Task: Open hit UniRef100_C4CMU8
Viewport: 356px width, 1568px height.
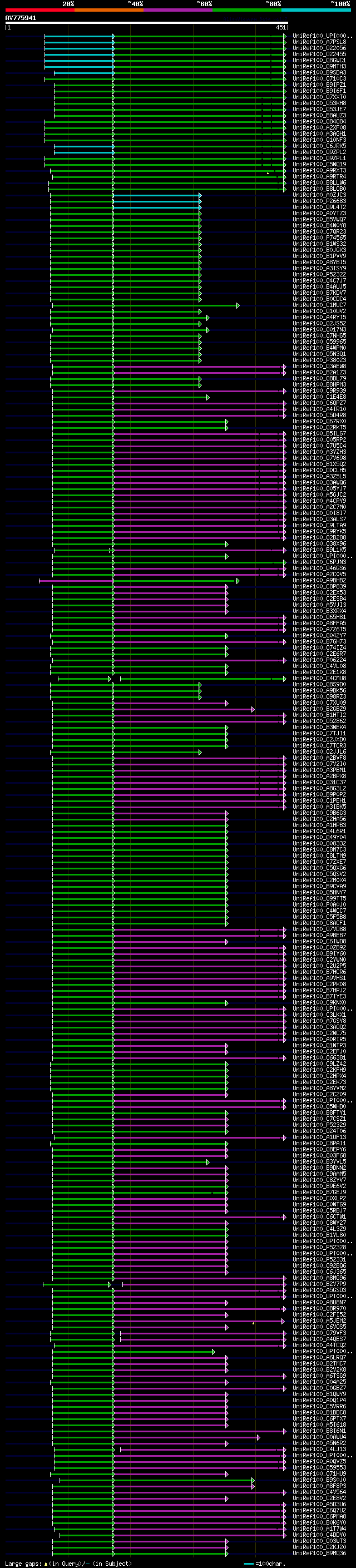Action: [319, 678]
